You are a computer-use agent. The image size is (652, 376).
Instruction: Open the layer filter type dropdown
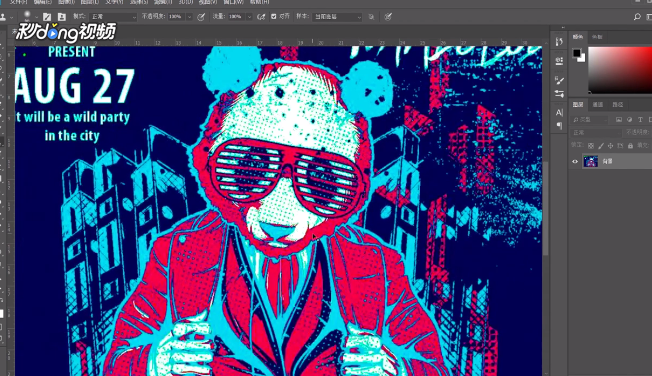tap(590, 120)
